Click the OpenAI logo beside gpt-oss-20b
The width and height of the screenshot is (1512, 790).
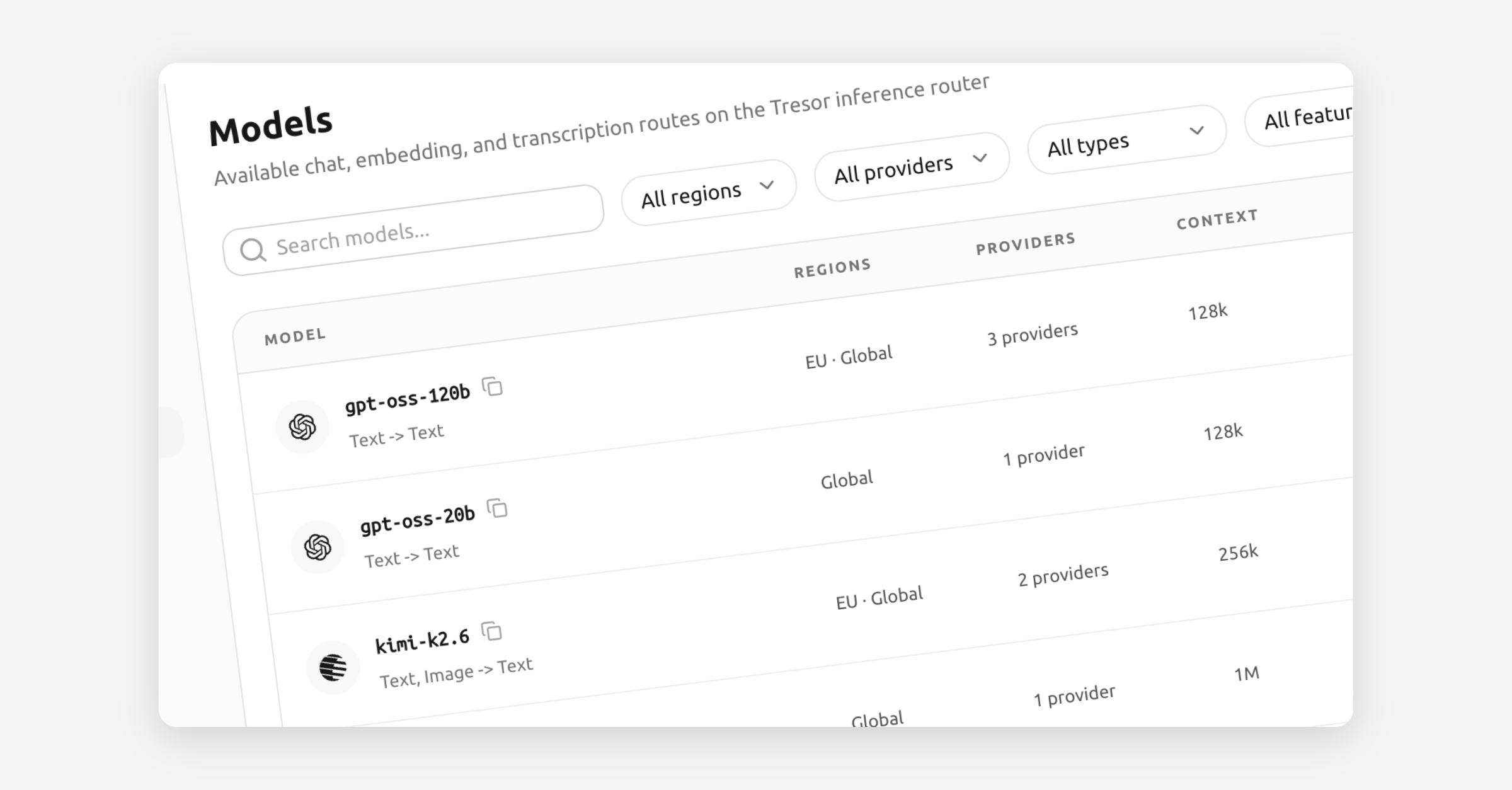[x=318, y=547]
